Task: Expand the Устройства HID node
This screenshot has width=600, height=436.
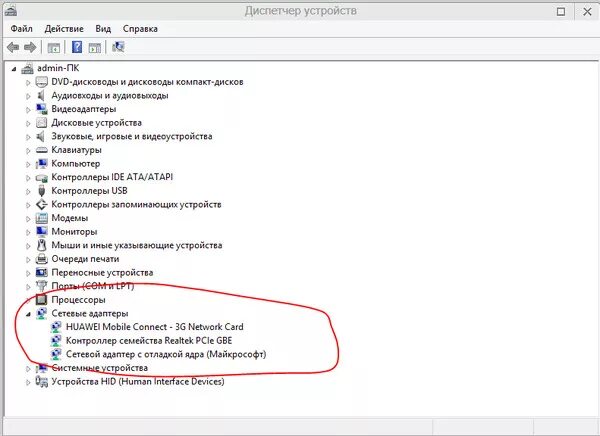Action: coord(28,382)
